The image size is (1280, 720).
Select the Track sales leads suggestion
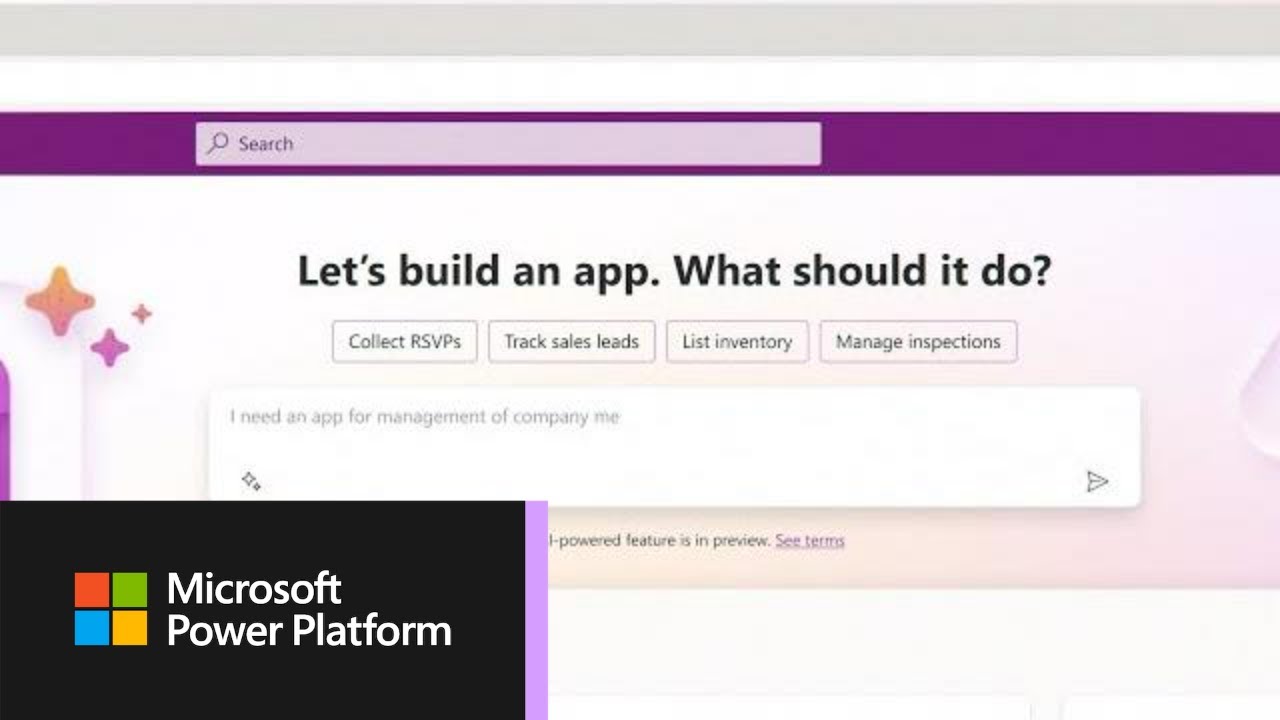pyautogui.click(x=571, y=341)
